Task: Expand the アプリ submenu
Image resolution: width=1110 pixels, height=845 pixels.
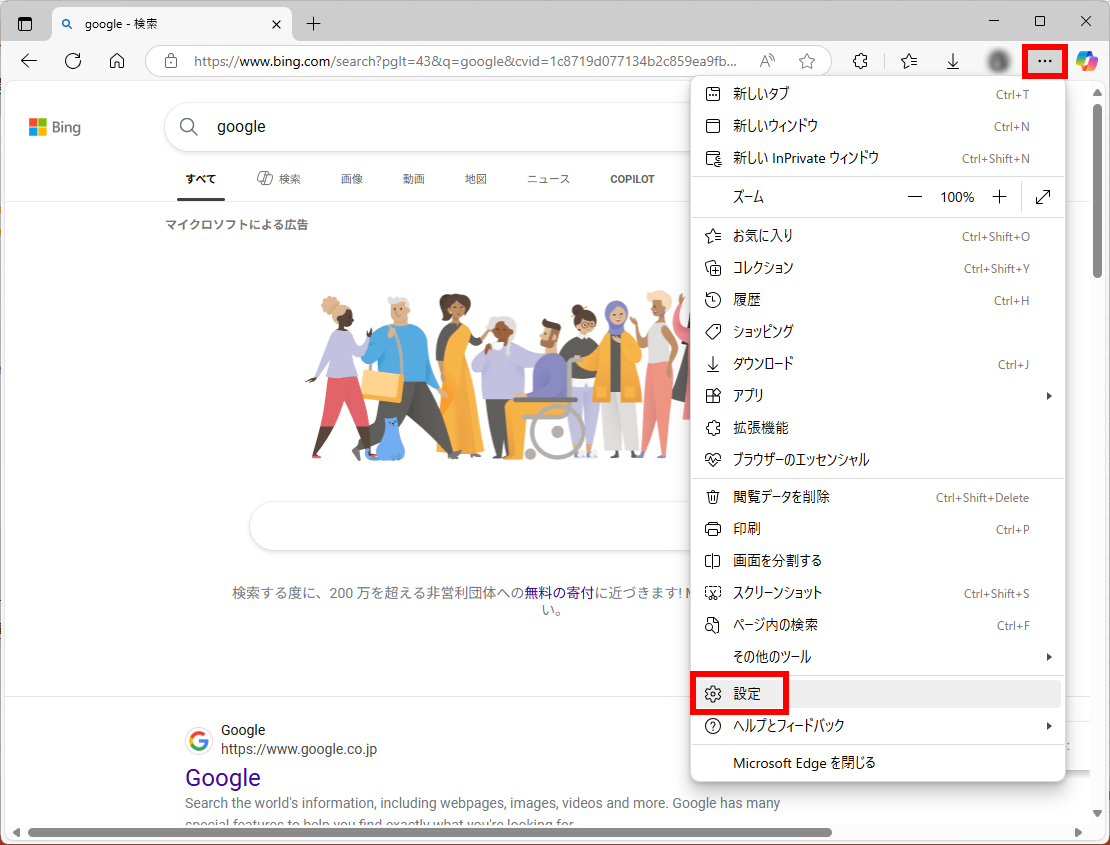Action: coord(878,396)
